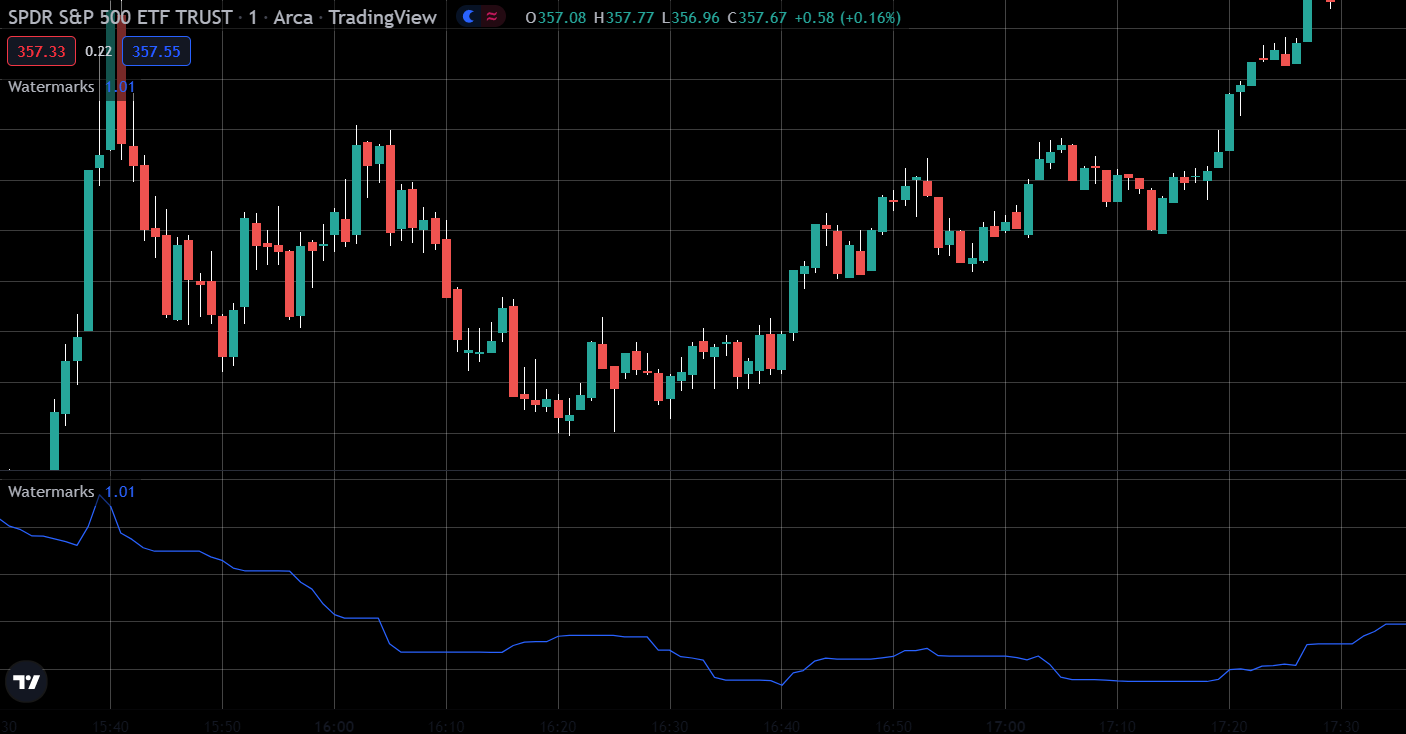Click the +0.58 (+0.16%) change value

(848, 18)
